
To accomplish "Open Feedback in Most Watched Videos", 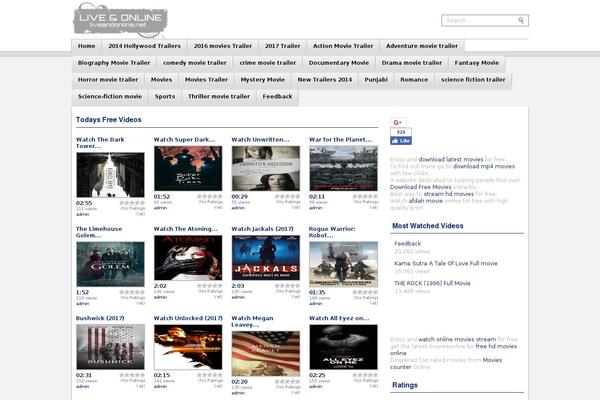I will 407,243.
